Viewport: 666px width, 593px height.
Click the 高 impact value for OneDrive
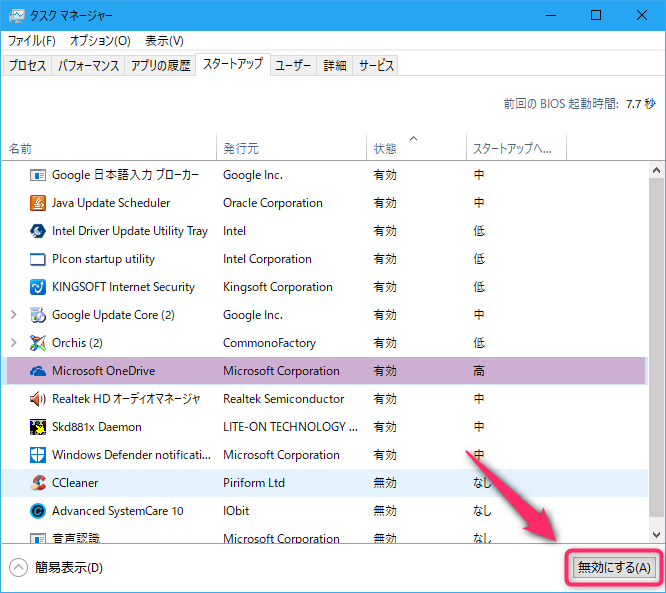click(x=479, y=371)
